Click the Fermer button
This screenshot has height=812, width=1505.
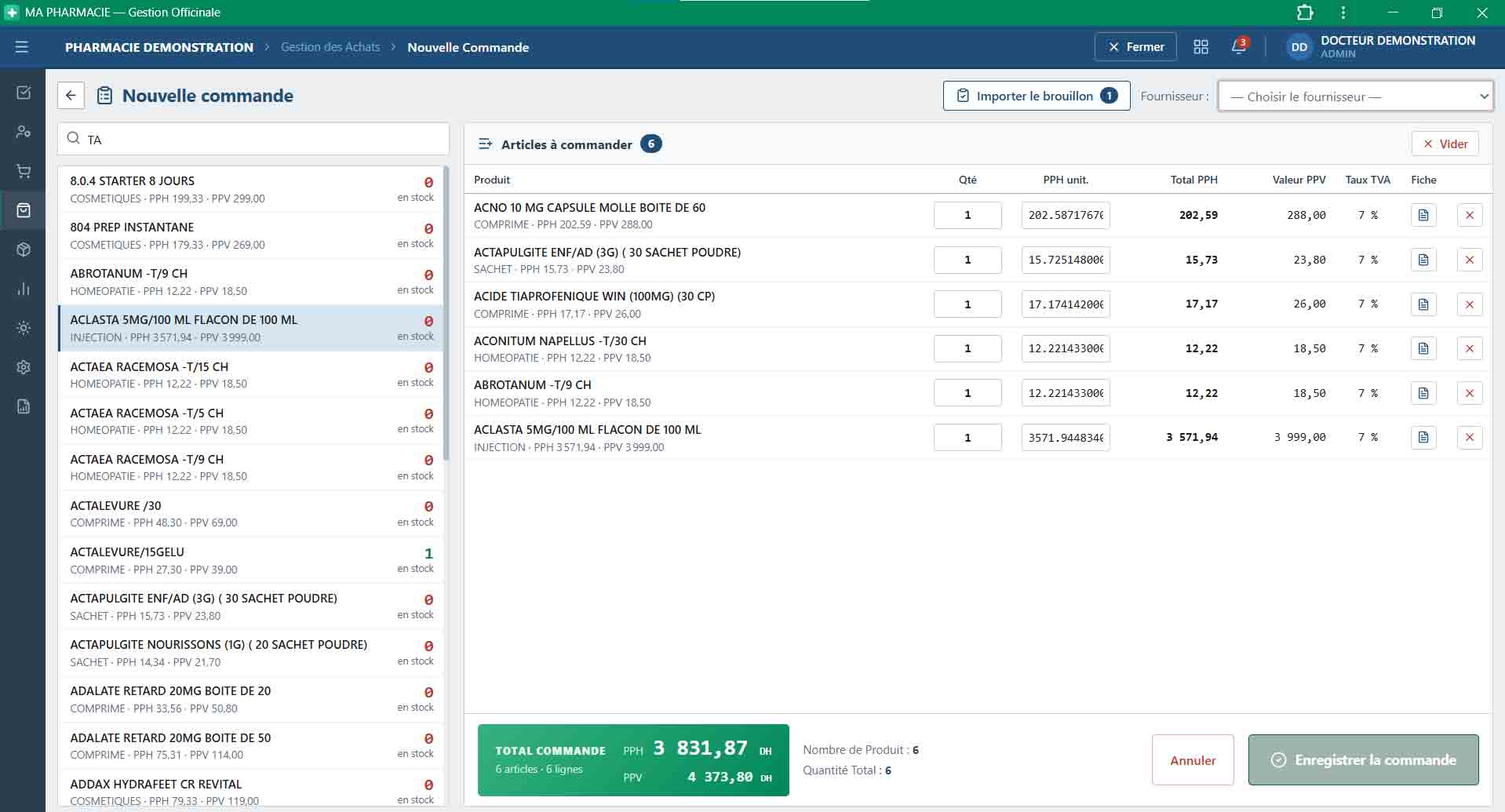tap(1135, 47)
